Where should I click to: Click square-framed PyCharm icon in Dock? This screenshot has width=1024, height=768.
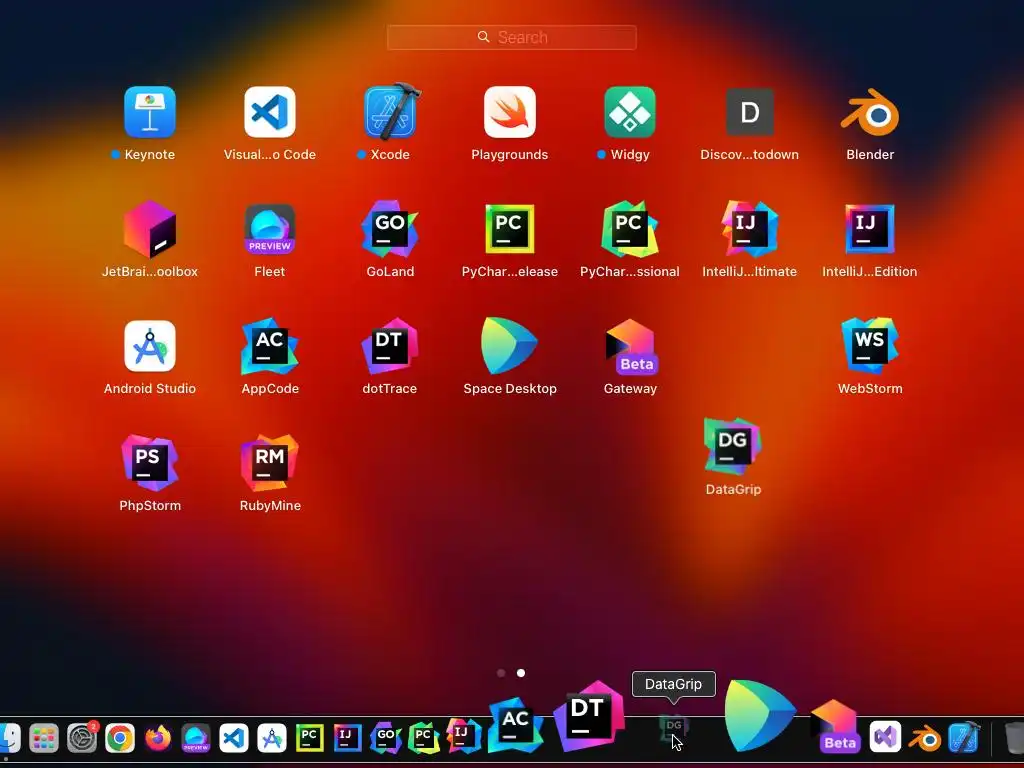click(310, 738)
